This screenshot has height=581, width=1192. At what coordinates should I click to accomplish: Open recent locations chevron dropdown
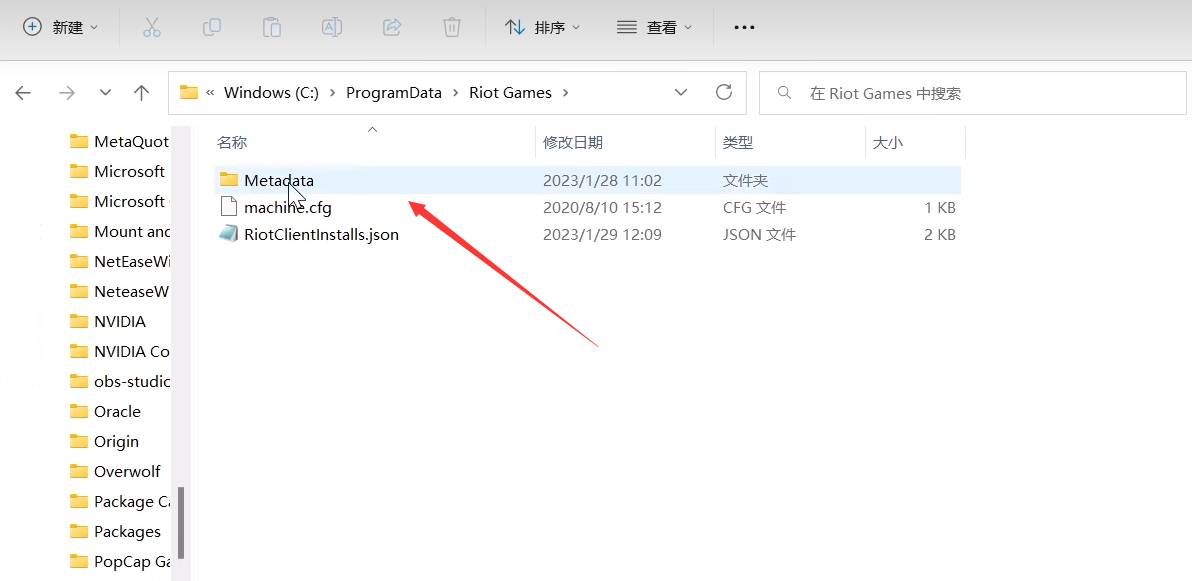[106, 93]
